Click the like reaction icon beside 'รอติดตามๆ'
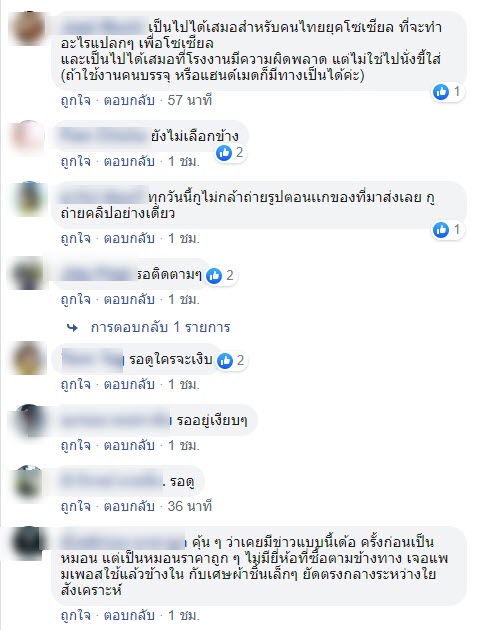The height and width of the screenshot is (630, 482). pyautogui.click(x=214, y=276)
